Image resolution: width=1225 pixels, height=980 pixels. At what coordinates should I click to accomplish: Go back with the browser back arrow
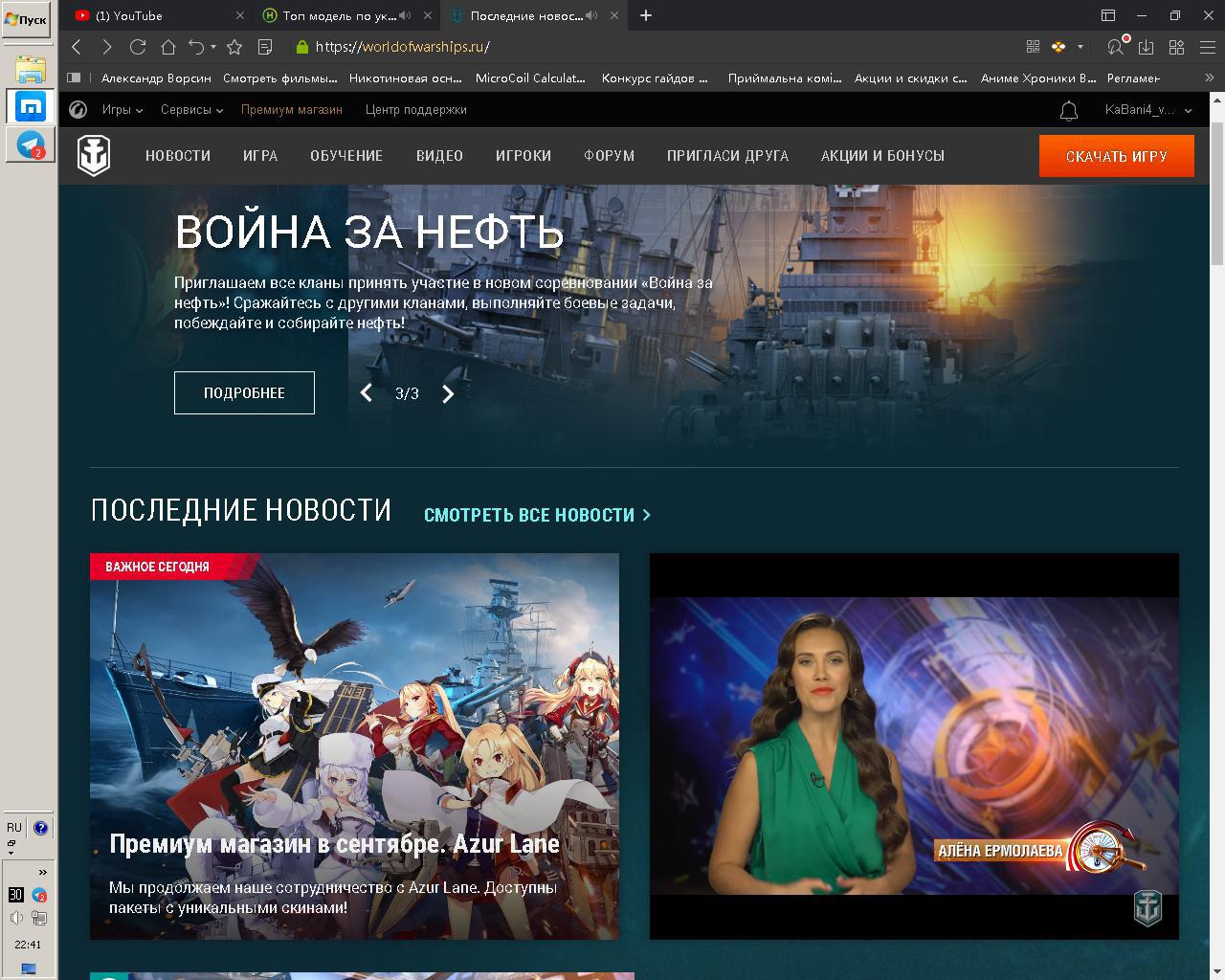[78, 47]
